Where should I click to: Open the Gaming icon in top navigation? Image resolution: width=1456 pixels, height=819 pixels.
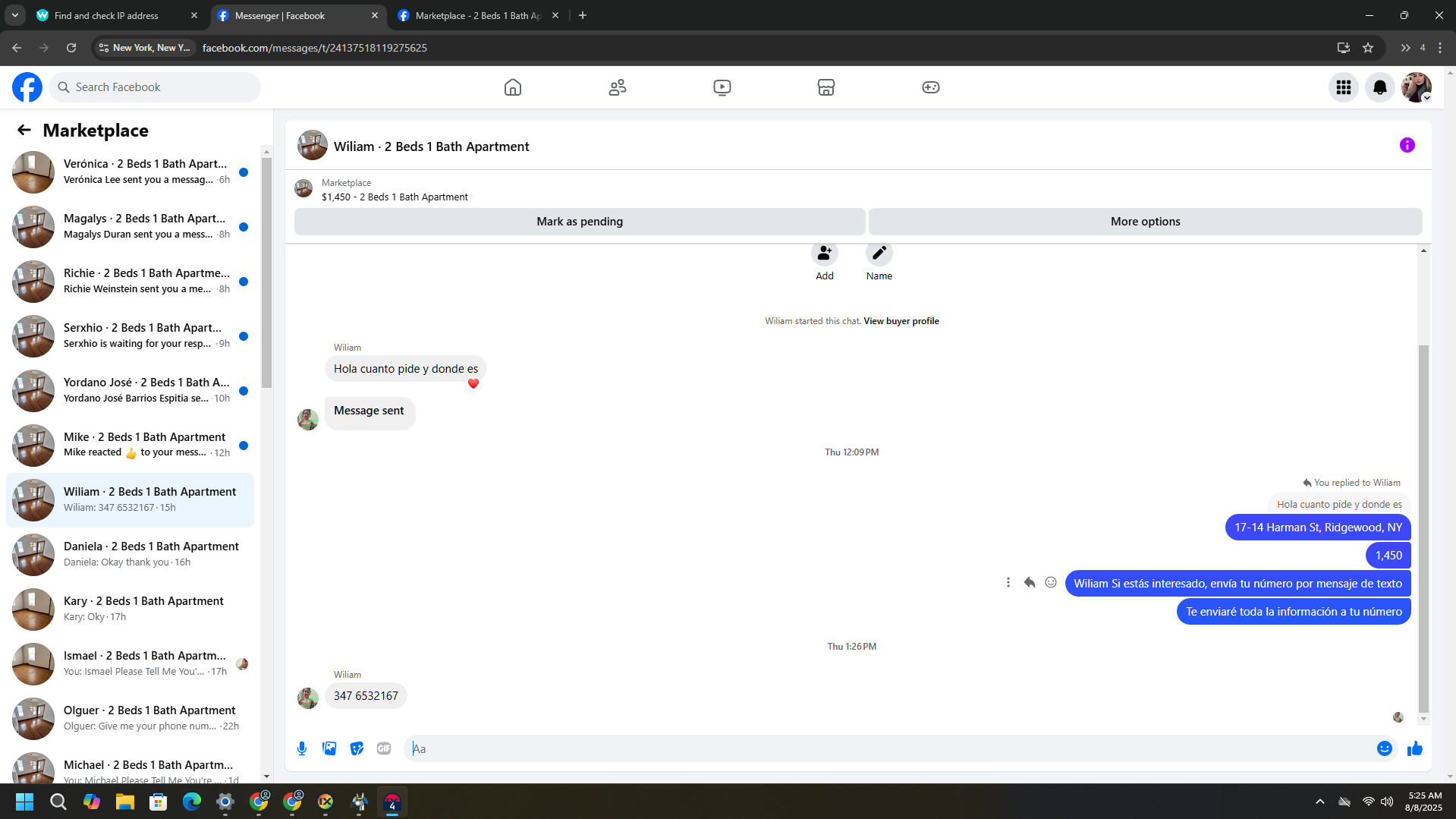coord(931,87)
